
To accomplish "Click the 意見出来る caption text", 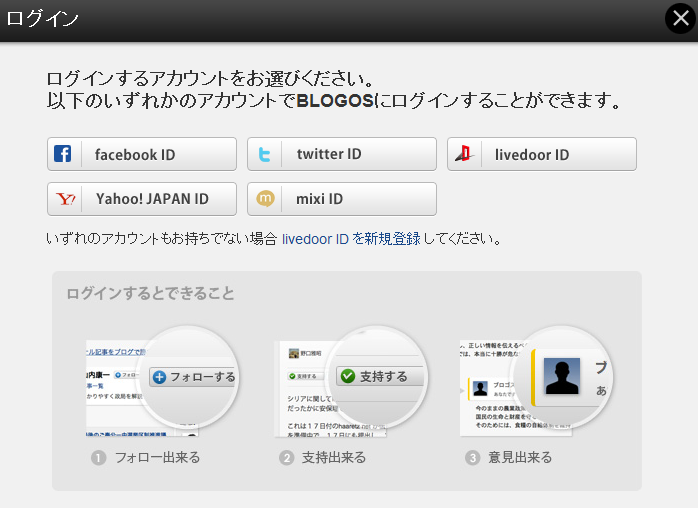I will tap(520, 457).
